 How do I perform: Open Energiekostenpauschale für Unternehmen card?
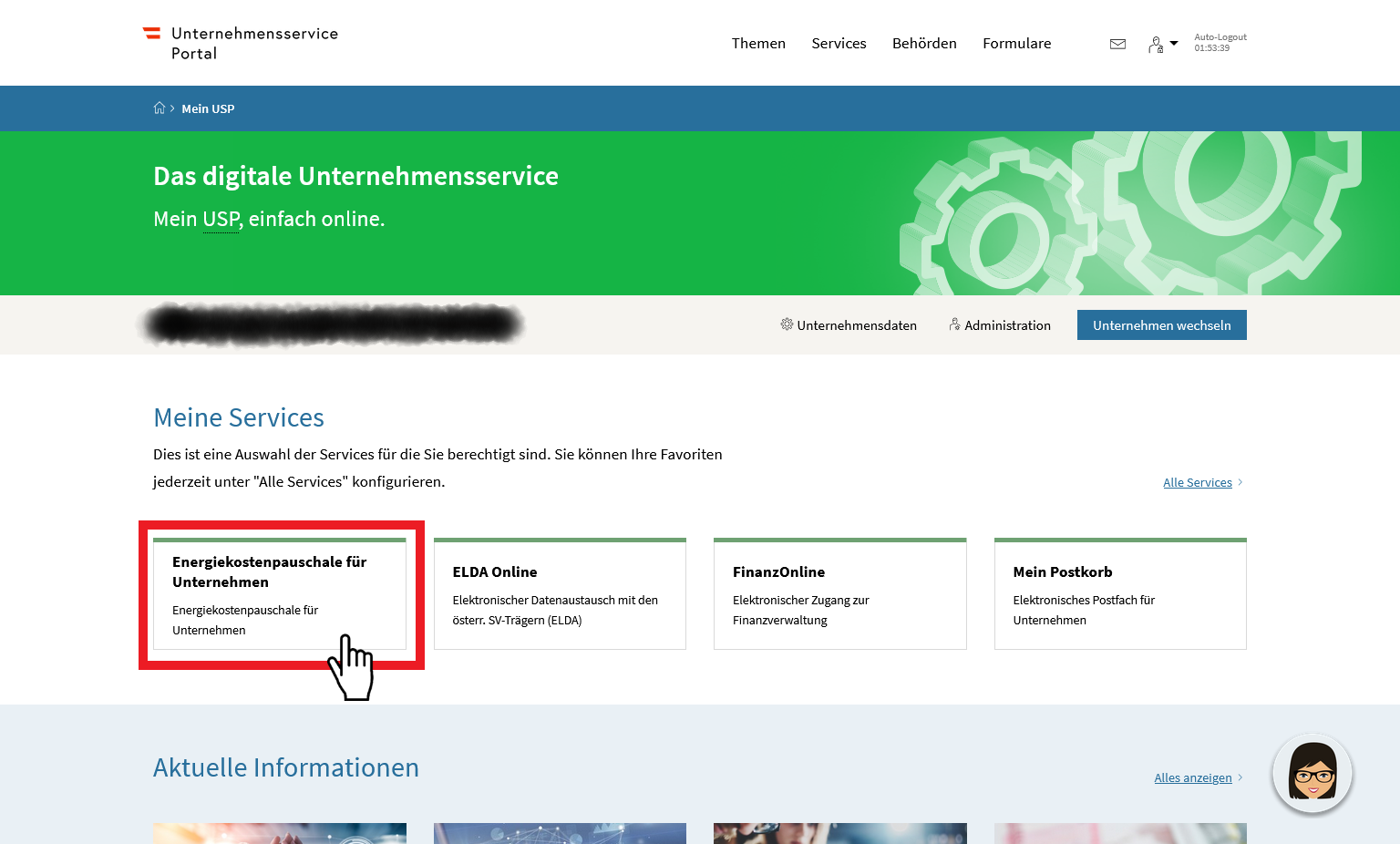click(x=280, y=594)
